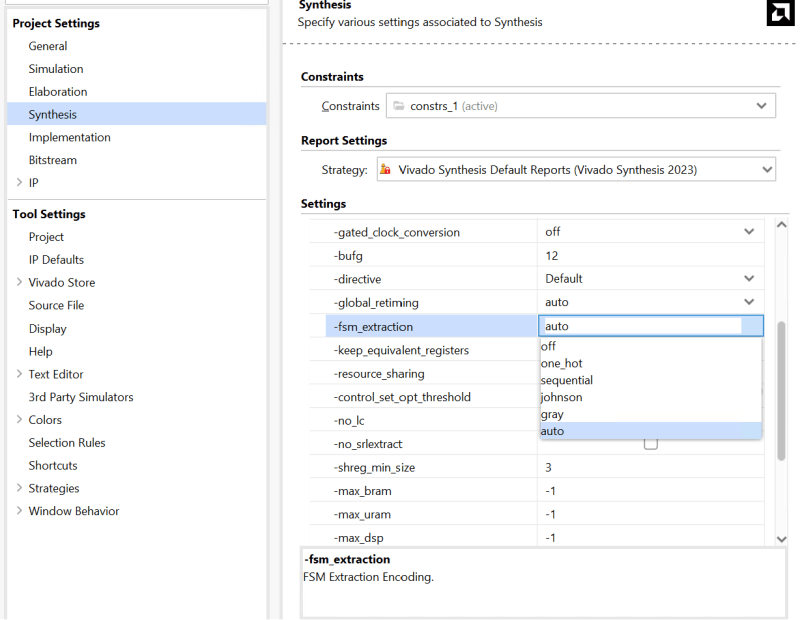Click the AMD logo icon
Screen dimensions: 800x620
tap(778, 11)
